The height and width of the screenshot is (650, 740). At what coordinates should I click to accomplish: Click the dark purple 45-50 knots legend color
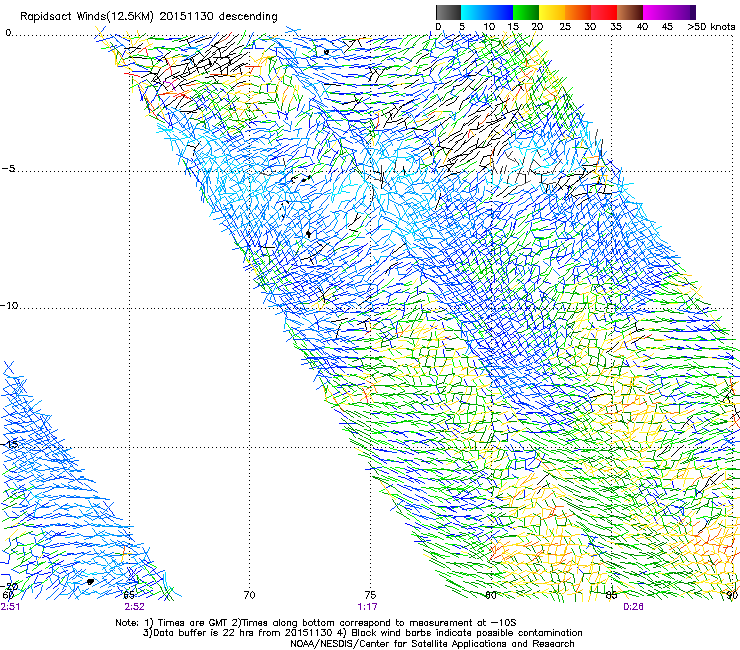(x=682, y=12)
